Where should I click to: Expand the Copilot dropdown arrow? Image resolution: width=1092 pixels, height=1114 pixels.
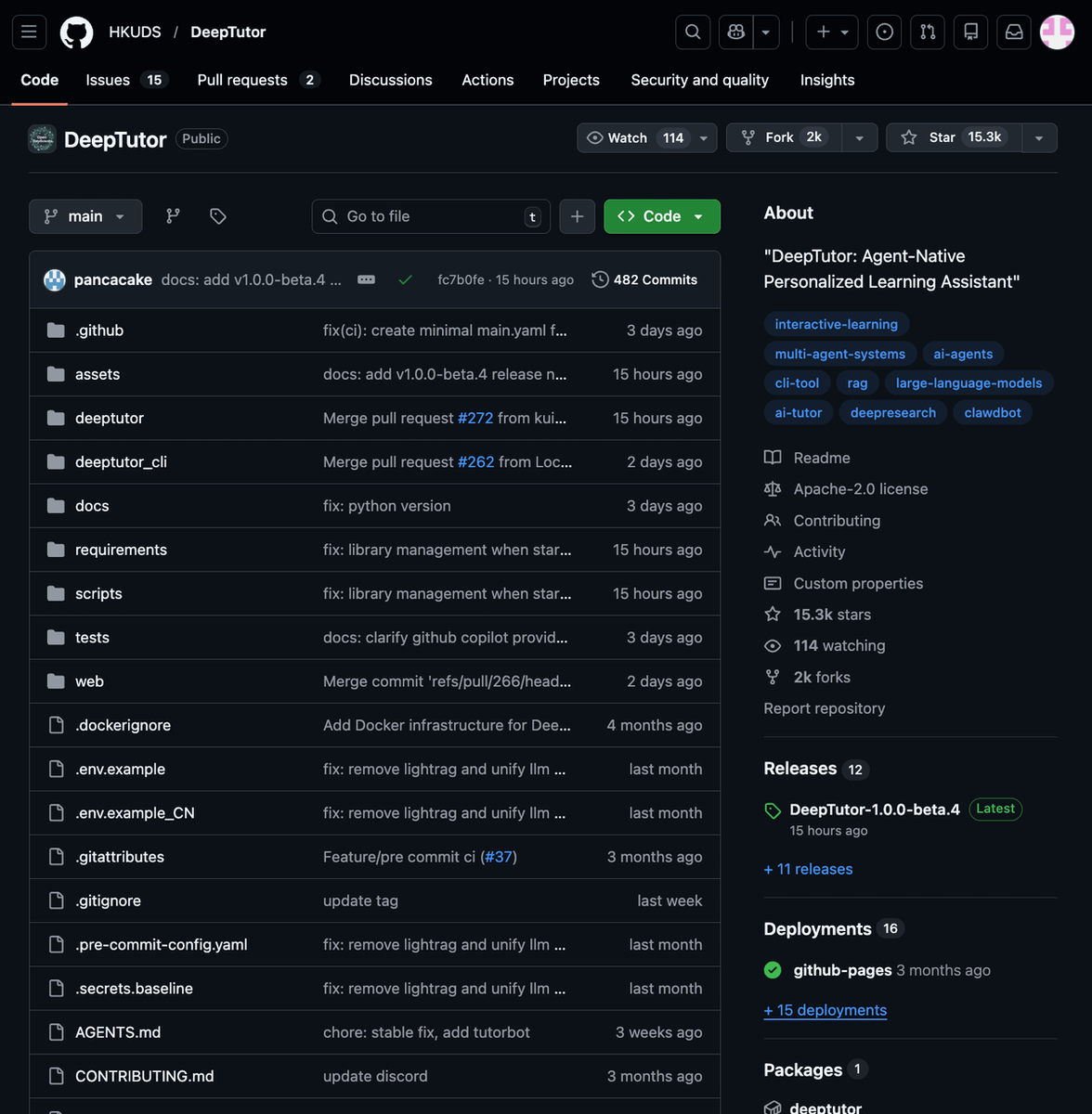766,32
